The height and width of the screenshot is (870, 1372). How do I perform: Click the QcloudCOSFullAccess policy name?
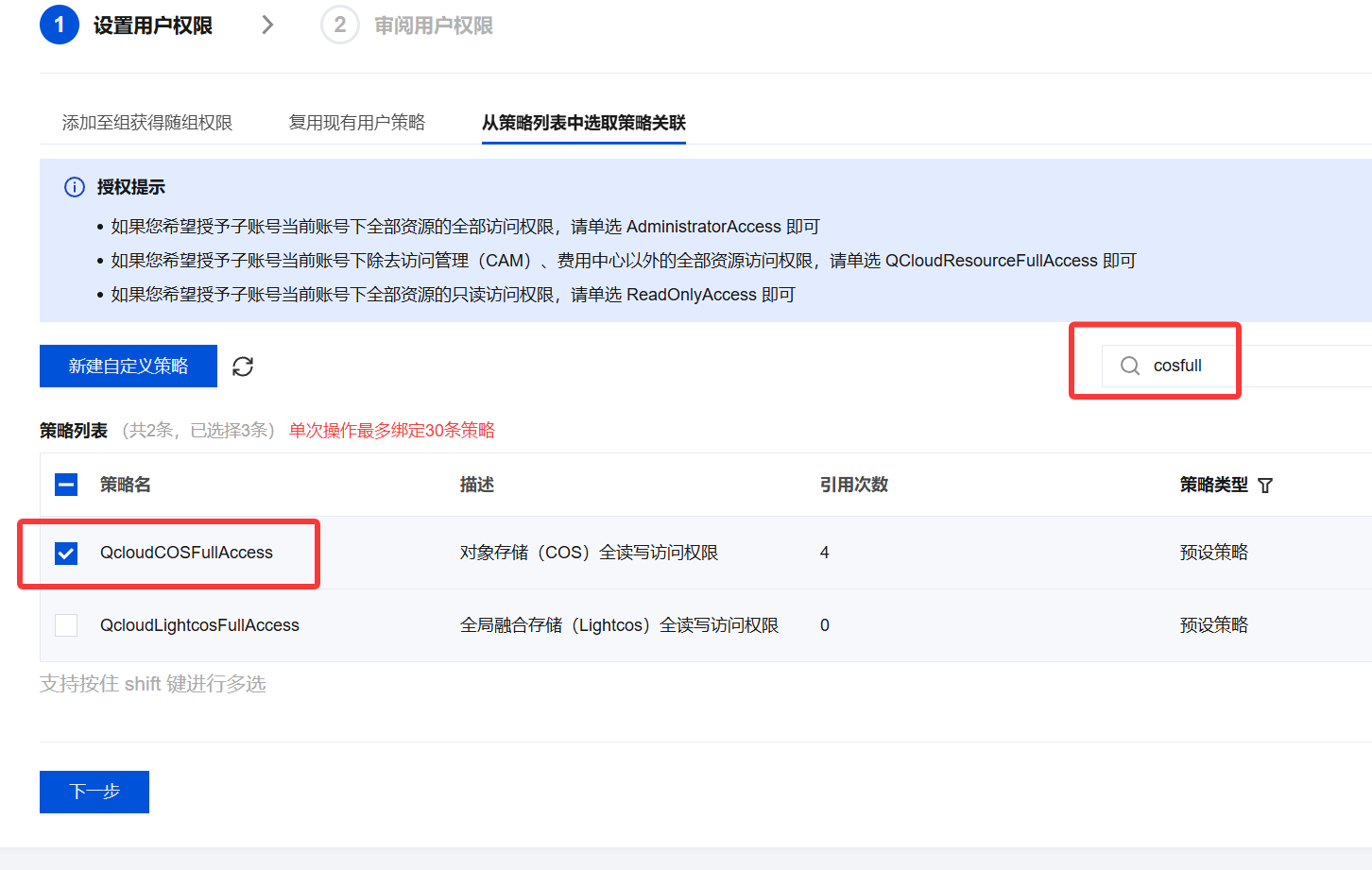(x=186, y=553)
